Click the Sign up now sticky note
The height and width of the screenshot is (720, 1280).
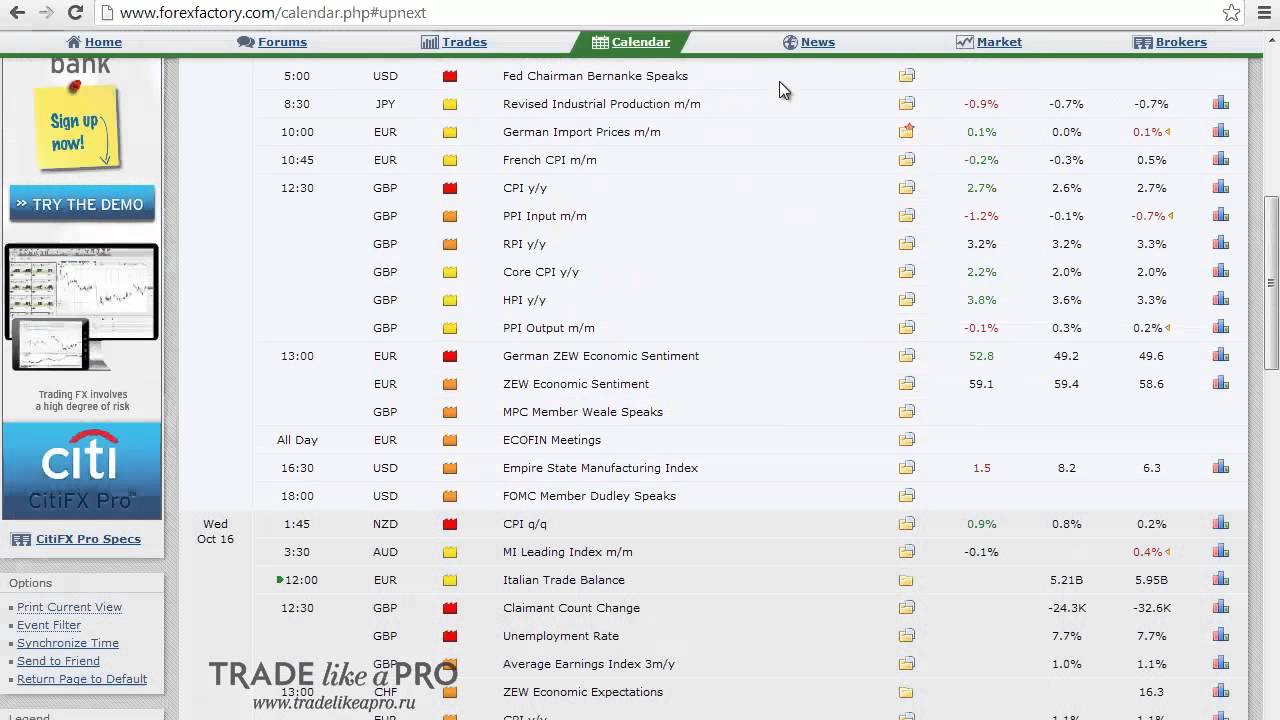click(x=76, y=128)
